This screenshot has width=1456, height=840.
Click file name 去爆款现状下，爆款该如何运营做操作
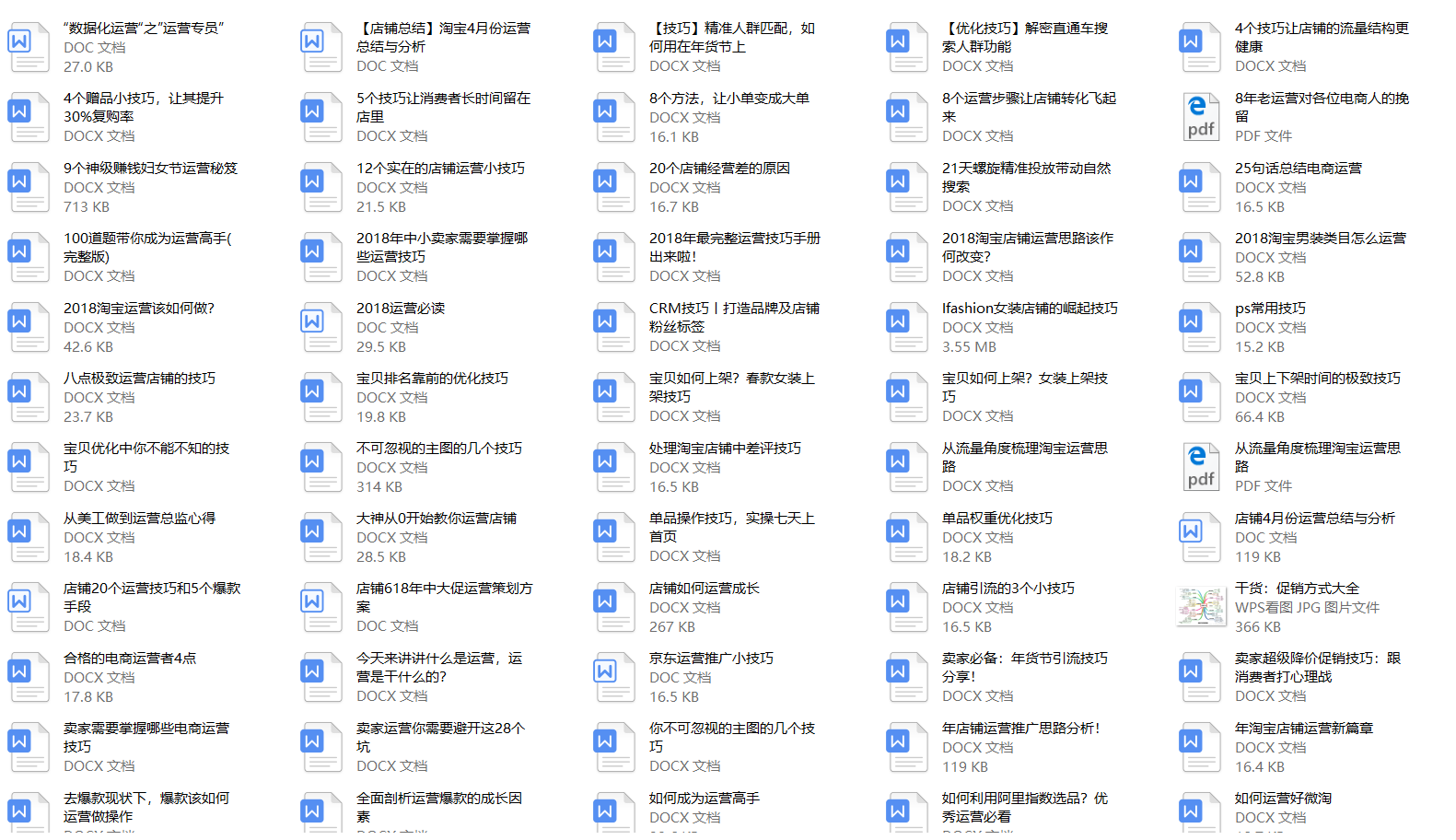tap(146, 807)
